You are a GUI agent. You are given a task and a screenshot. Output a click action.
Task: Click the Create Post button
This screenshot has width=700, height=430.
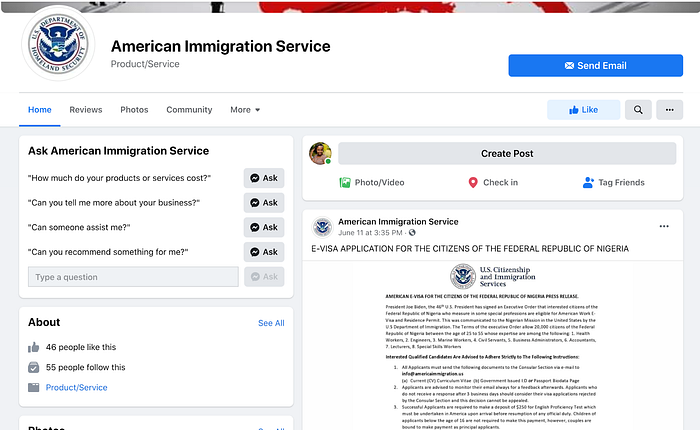[507, 154]
